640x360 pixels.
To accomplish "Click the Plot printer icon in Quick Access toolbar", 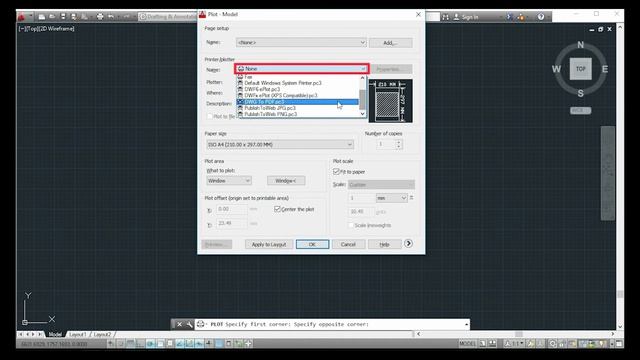I will 100,17.
